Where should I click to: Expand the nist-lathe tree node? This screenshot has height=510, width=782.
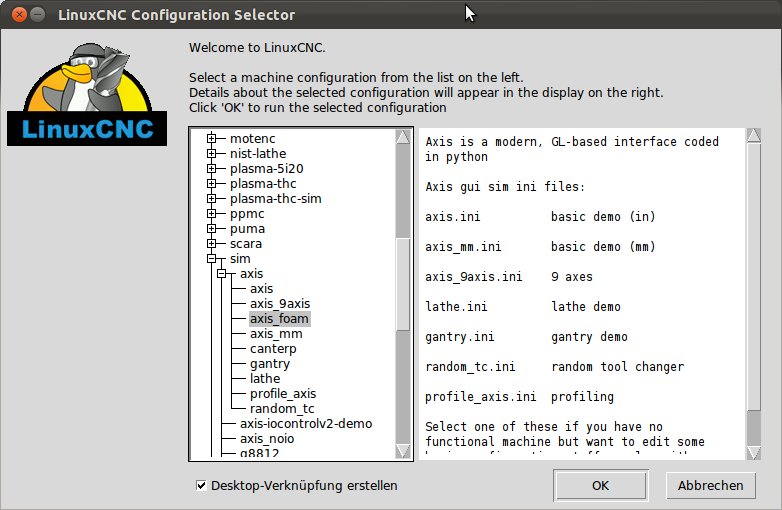[x=211, y=154]
